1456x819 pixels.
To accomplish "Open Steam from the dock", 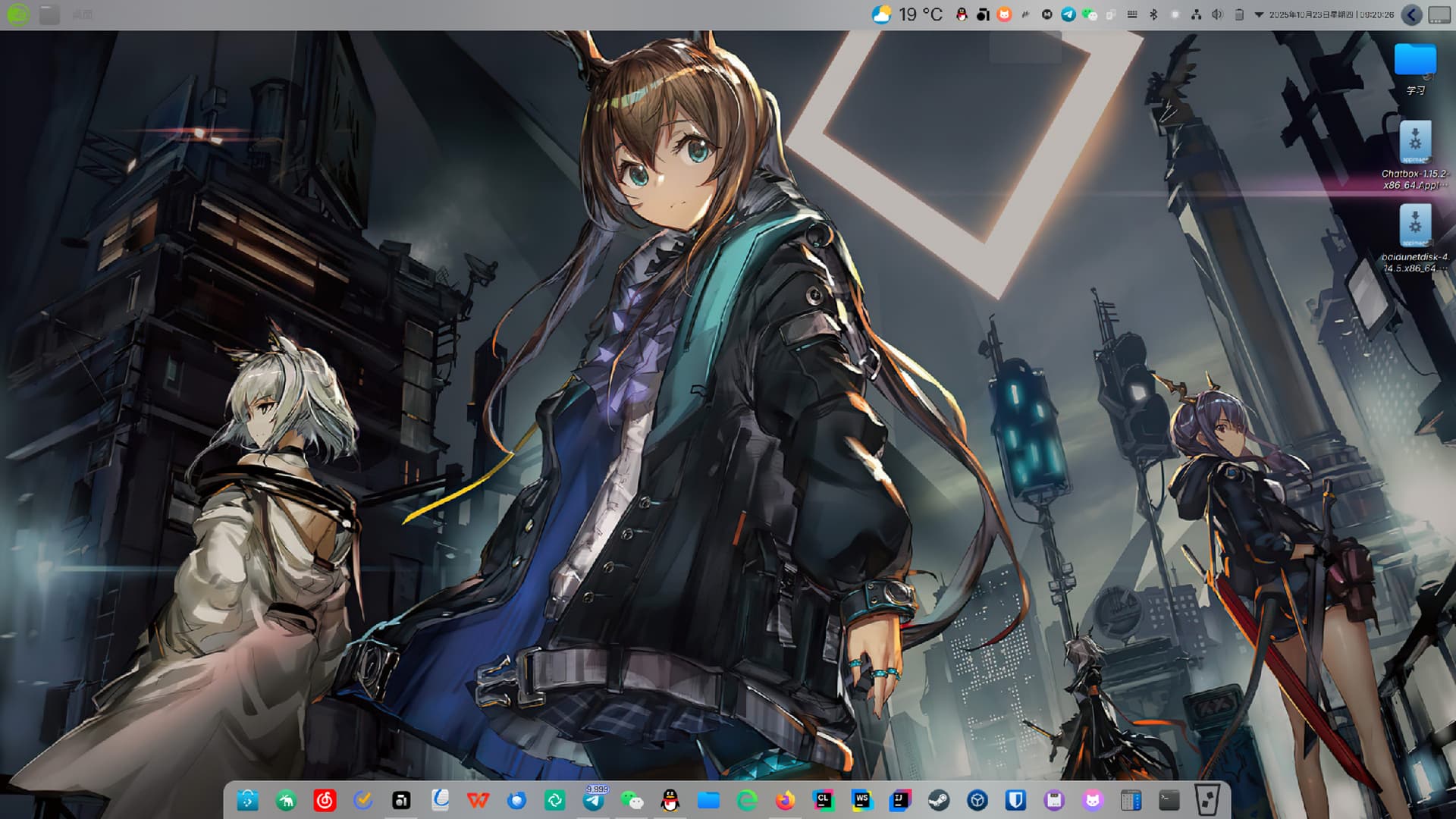I will pos(938,801).
